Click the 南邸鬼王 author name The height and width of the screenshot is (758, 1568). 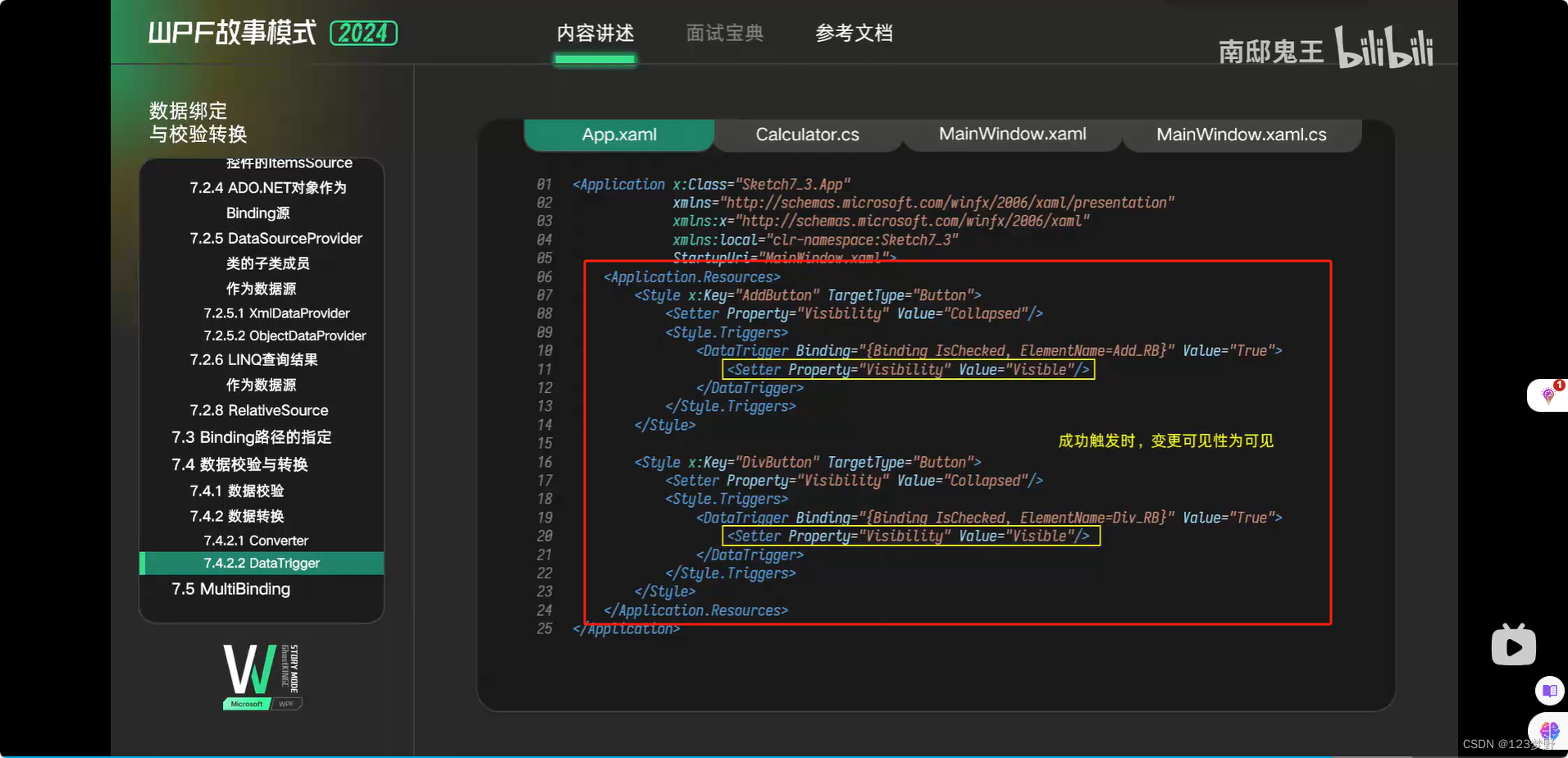click(x=1271, y=52)
